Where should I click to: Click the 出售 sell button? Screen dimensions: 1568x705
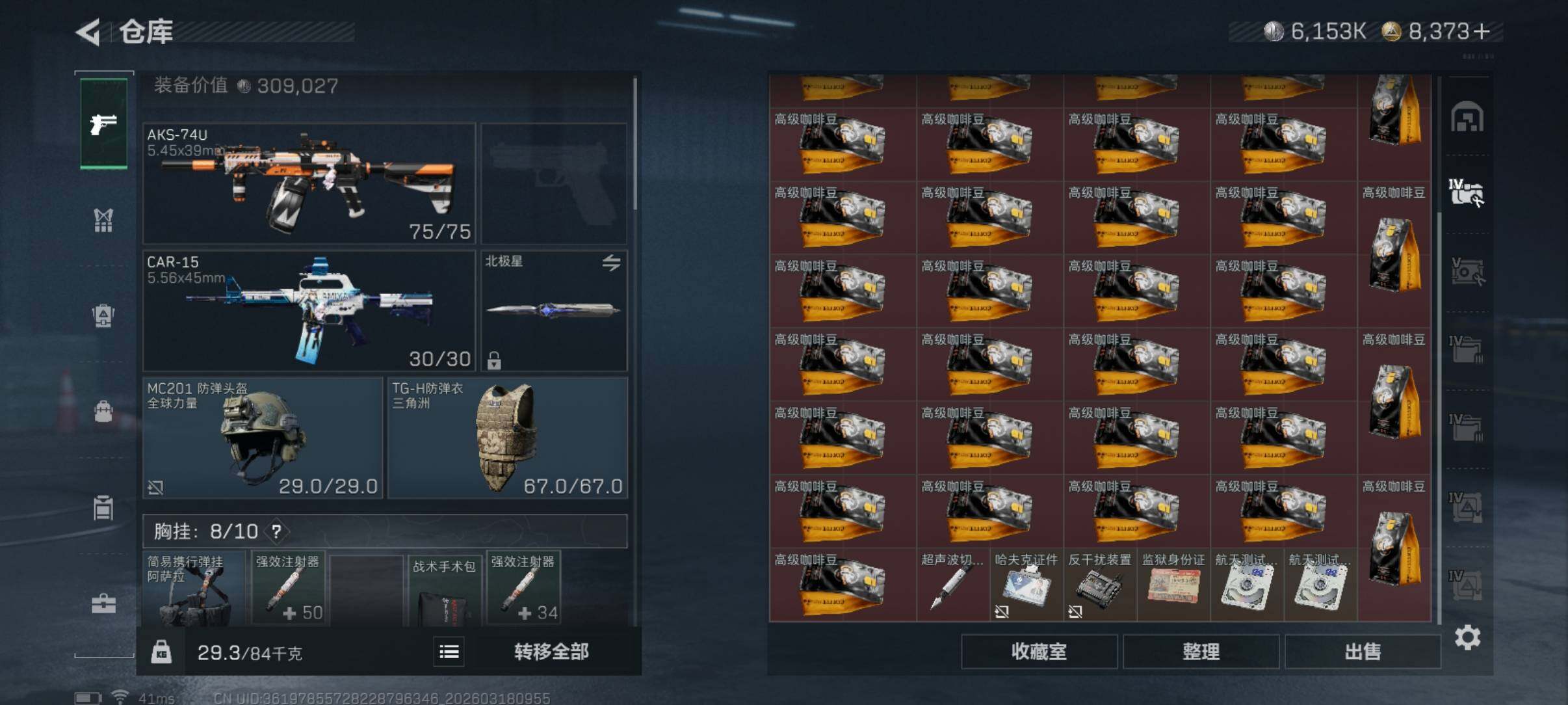[1363, 652]
